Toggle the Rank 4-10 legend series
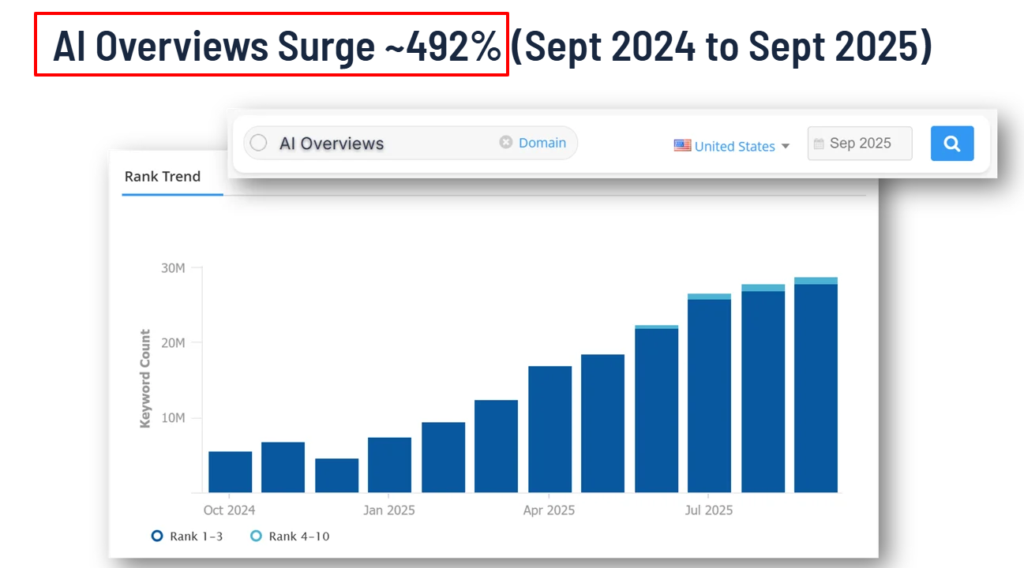Screen dimensions: 1024x568 coord(290,536)
